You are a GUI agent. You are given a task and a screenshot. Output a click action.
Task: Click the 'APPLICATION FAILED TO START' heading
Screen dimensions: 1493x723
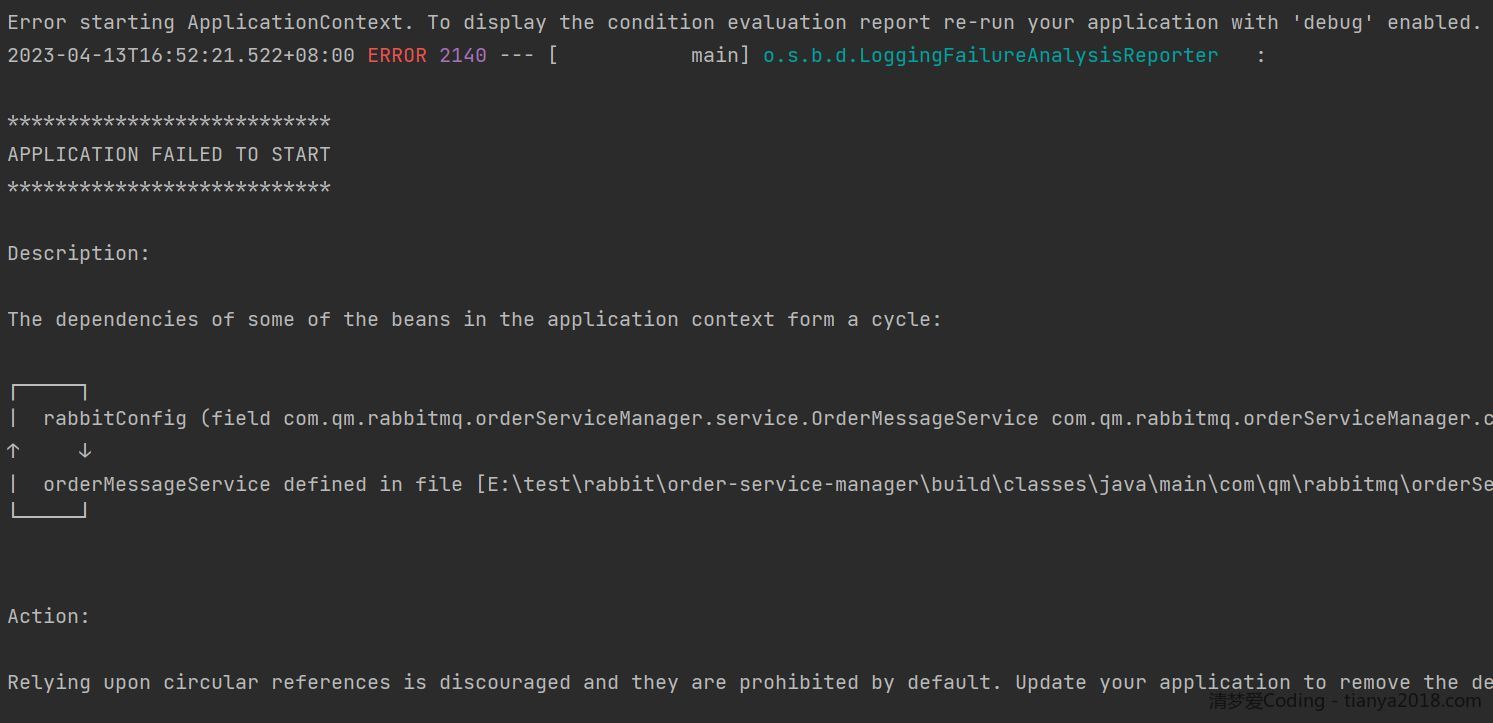(x=168, y=154)
